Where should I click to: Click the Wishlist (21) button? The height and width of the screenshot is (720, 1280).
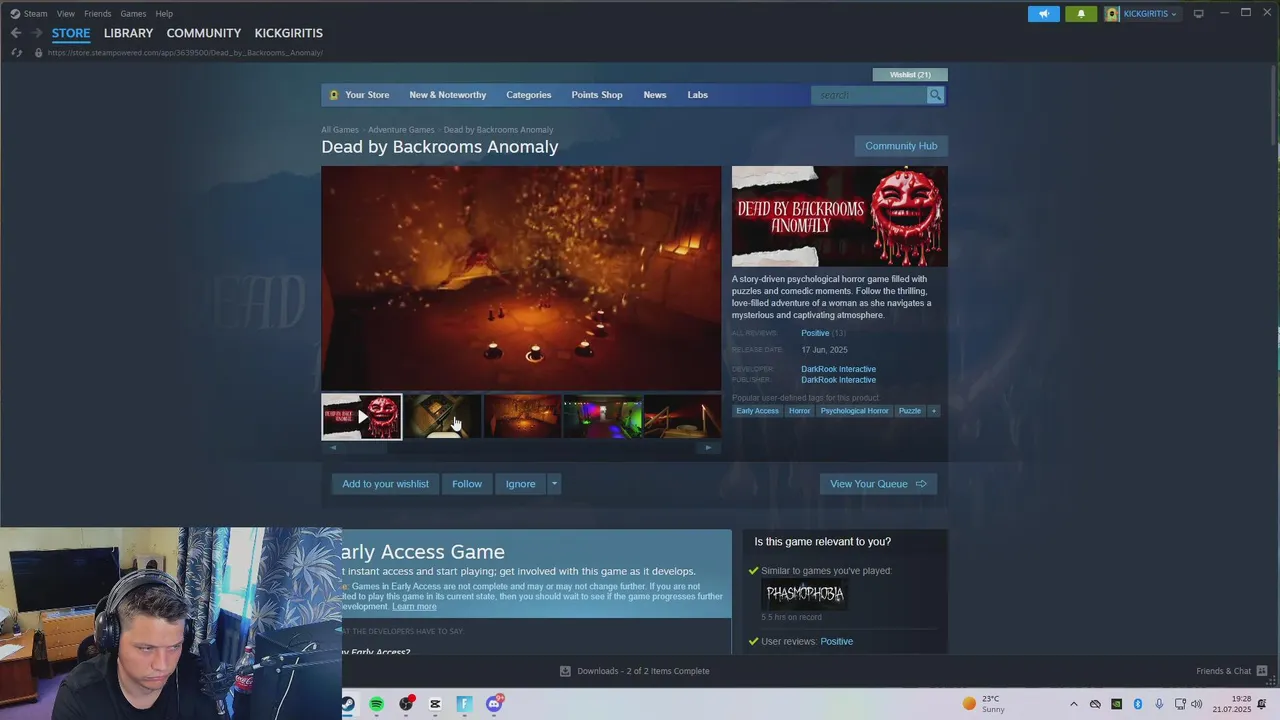coord(910,75)
